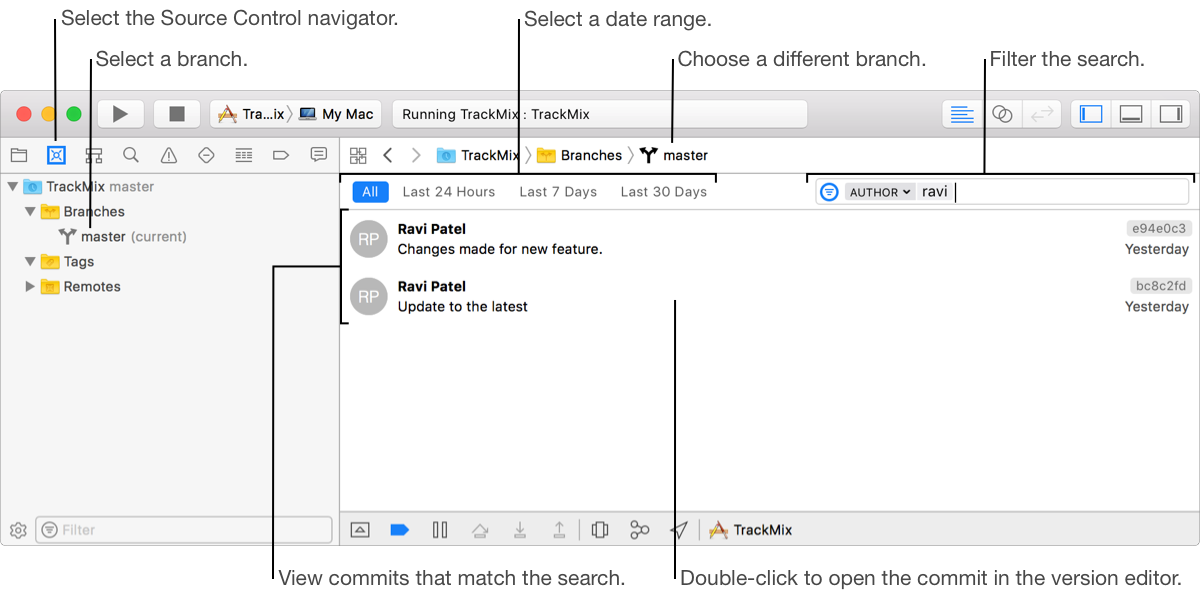Click the navigator Filter field
The image size is (1200, 596).
184,530
